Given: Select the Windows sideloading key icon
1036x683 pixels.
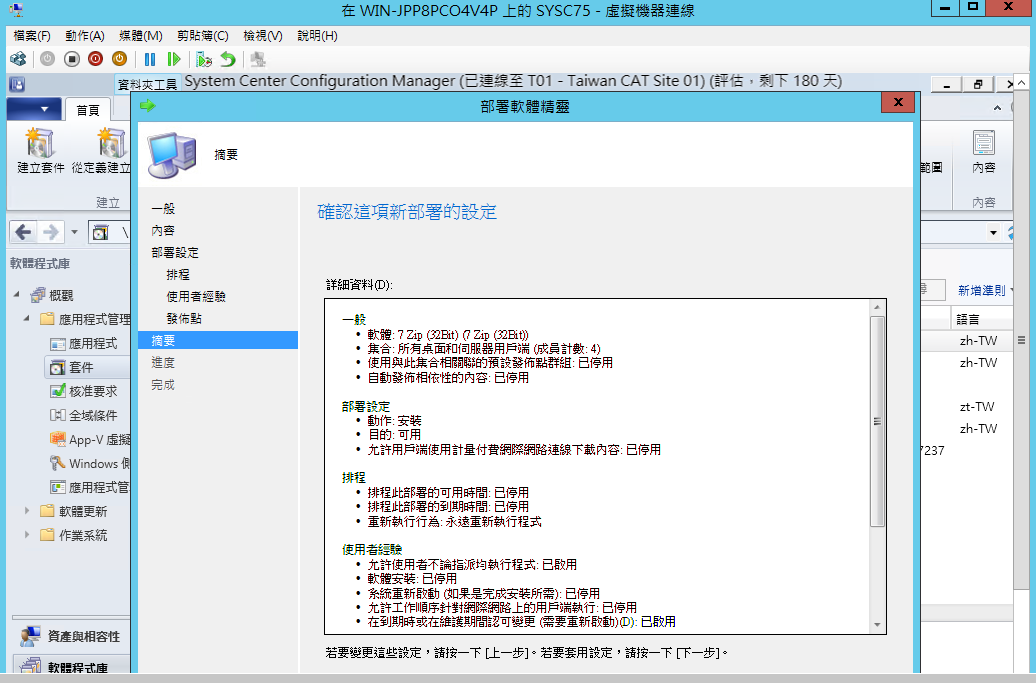Looking at the screenshot, I should click(58, 463).
